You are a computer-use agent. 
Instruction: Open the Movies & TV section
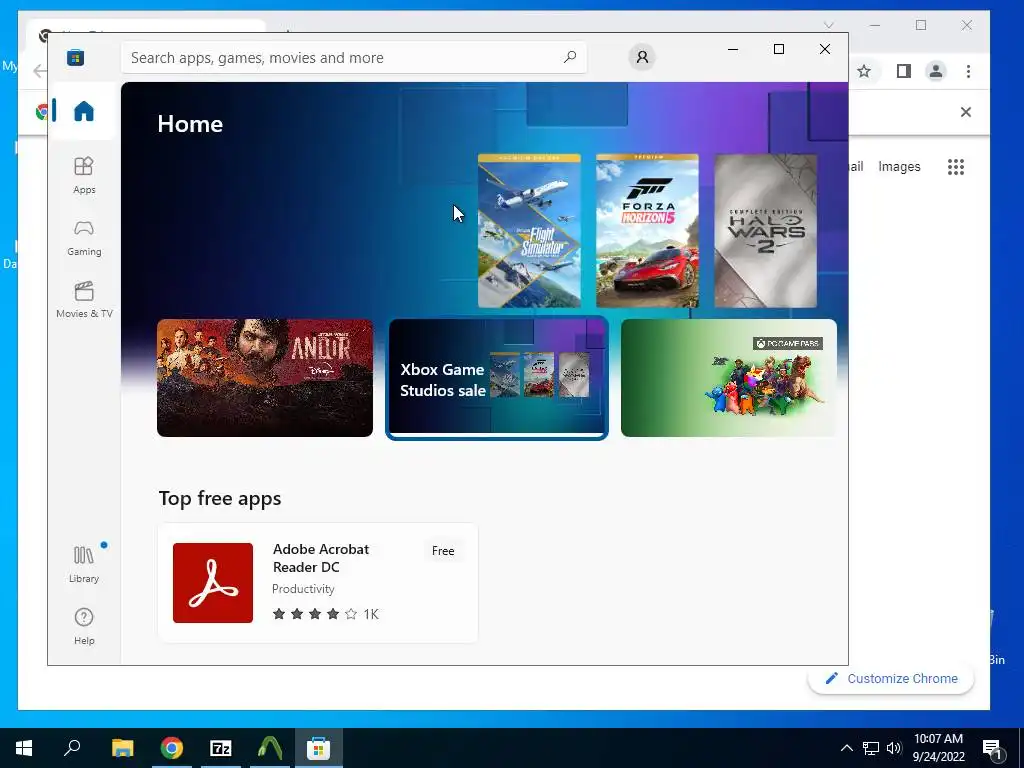(x=84, y=300)
